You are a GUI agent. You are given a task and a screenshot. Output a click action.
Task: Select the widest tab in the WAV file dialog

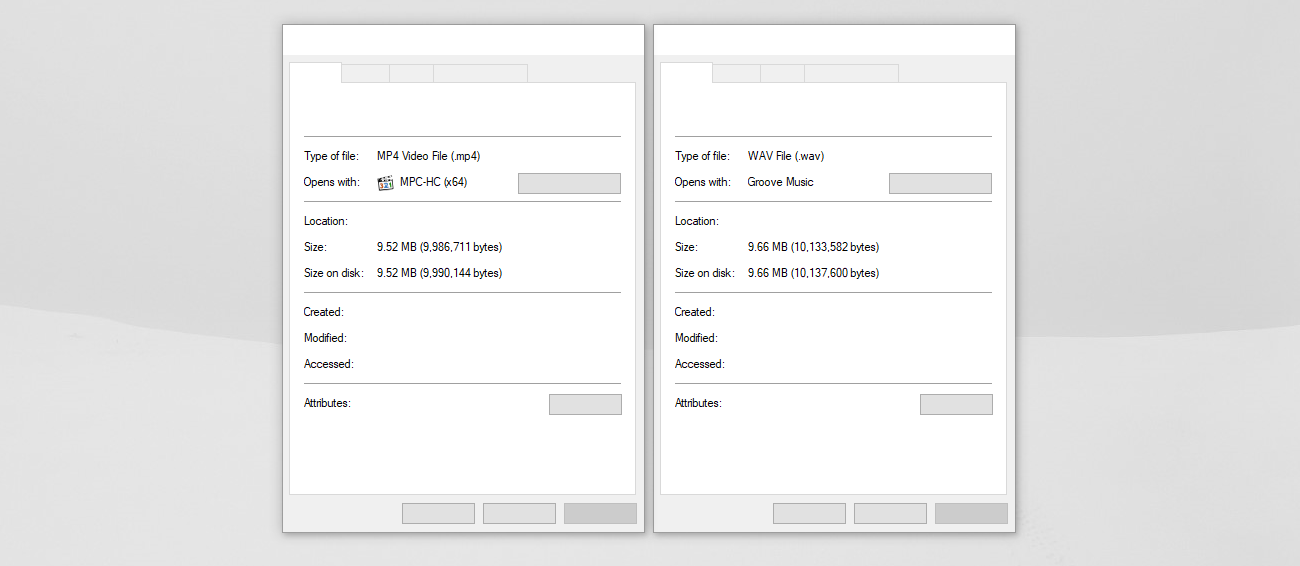pyautogui.click(x=851, y=73)
